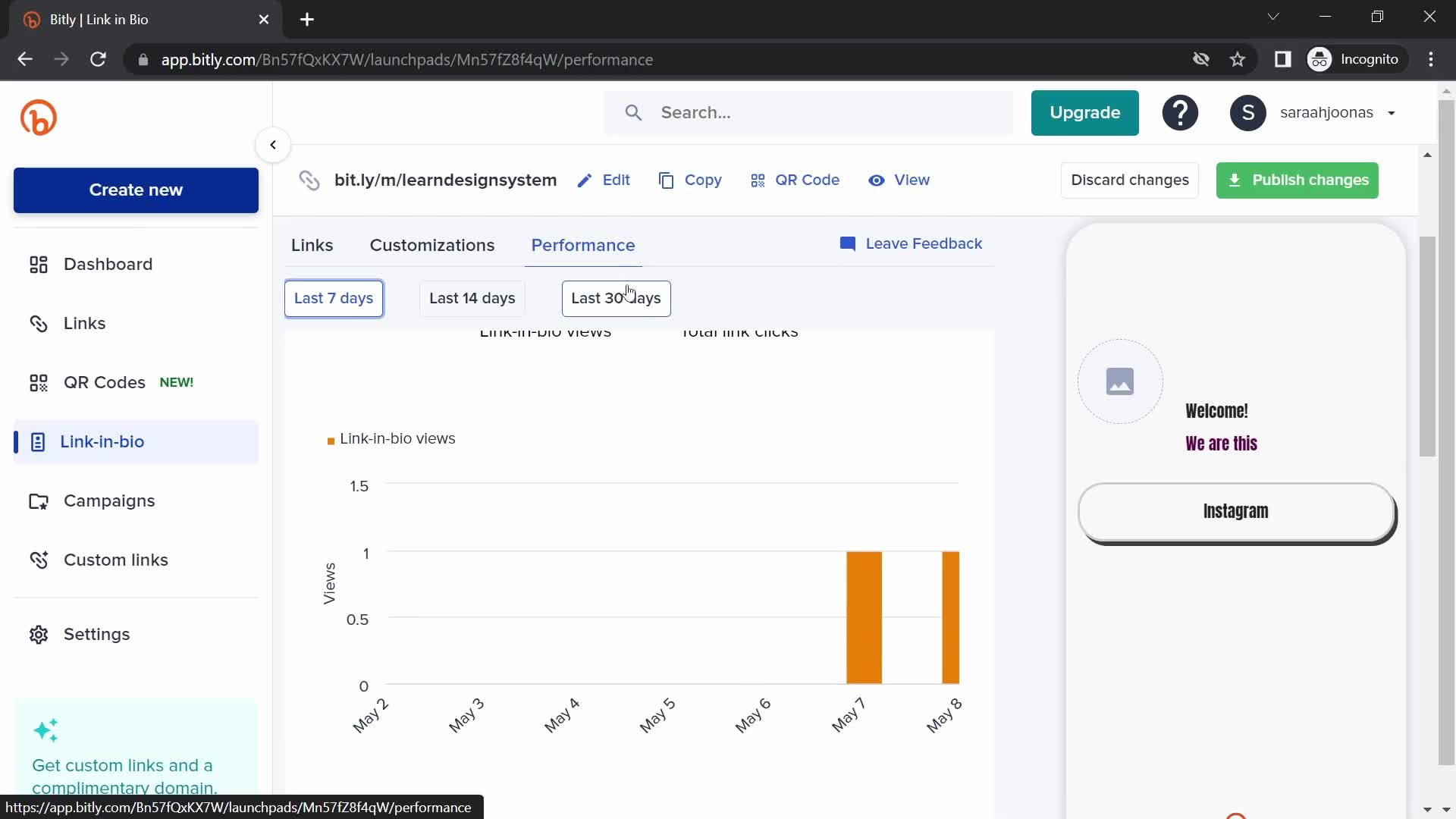Screen dimensions: 1456x819
Task: Click profile image placeholder in preview
Action: pyautogui.click(x=1120, y=381)
